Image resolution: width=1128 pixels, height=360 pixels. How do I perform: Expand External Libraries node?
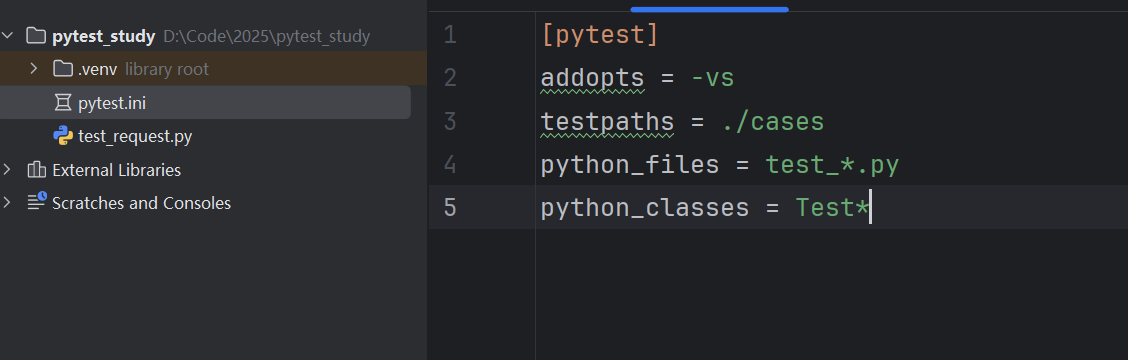point(7,170)
